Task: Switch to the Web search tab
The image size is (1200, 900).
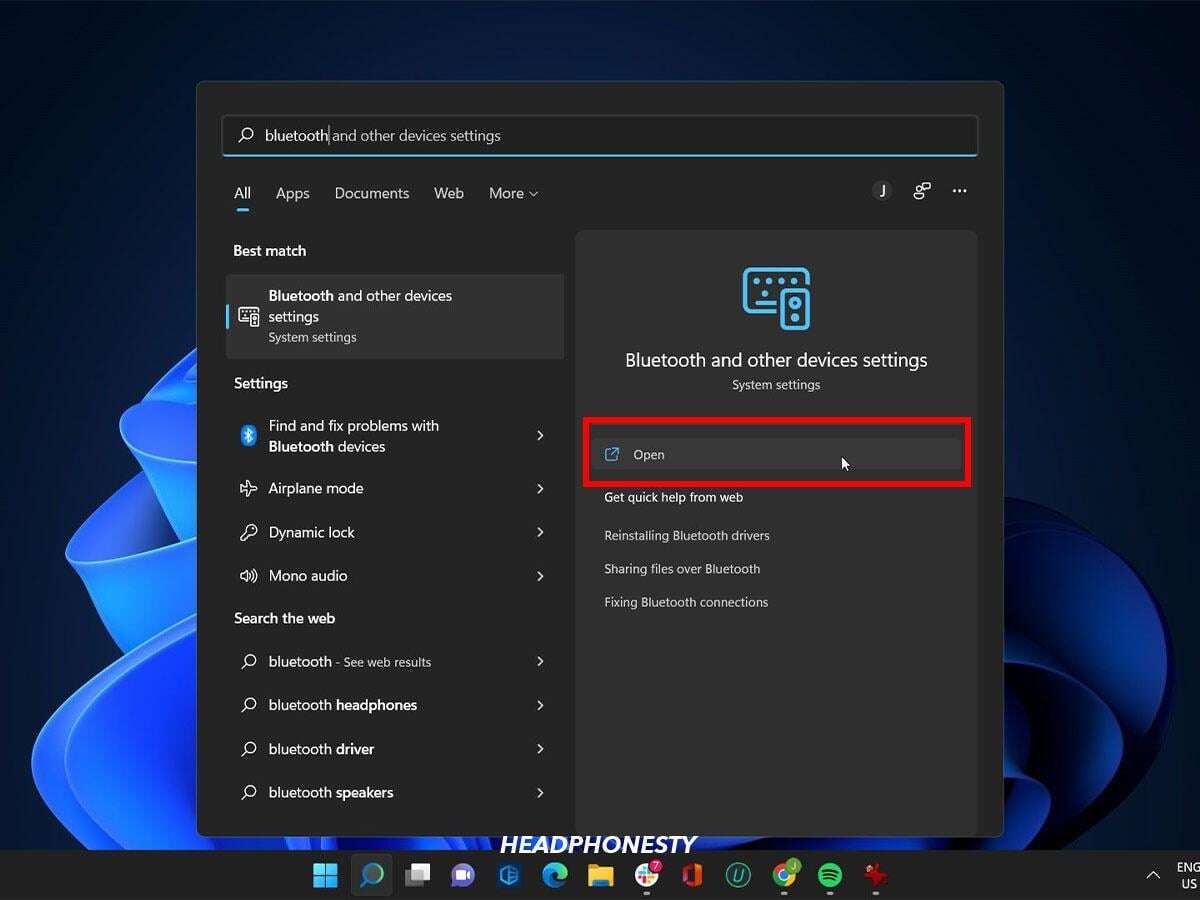Action: click(449, 193)
